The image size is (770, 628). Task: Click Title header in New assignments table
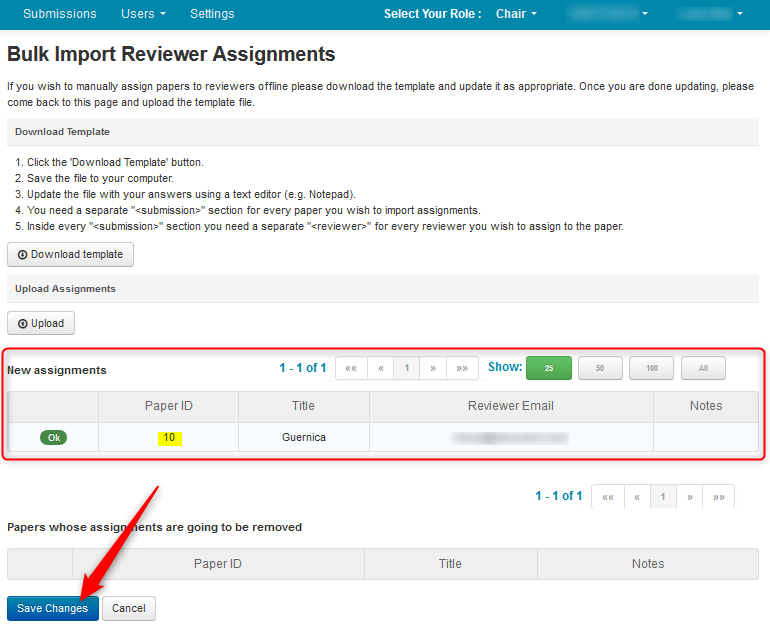coord(303,406)
